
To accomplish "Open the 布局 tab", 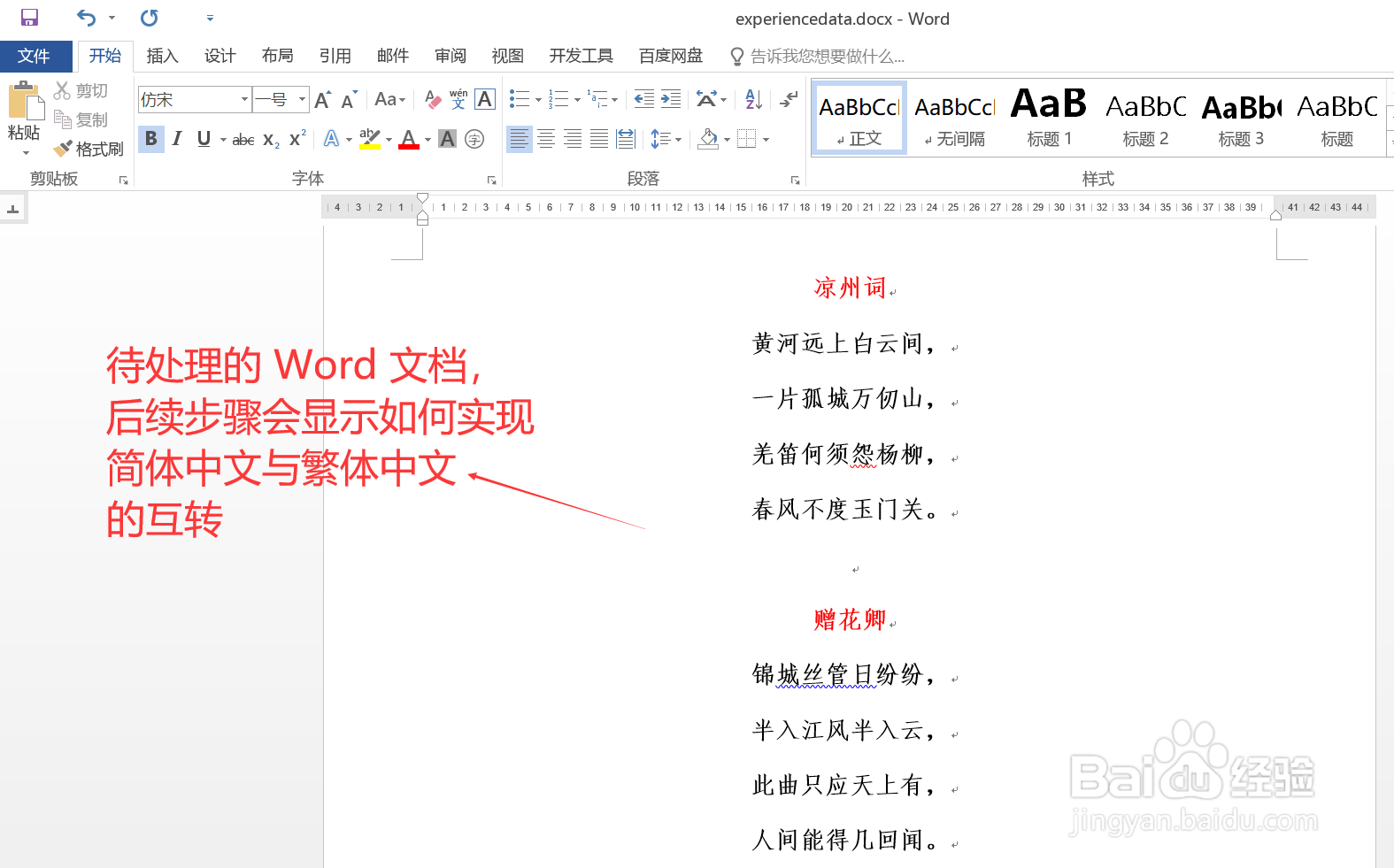I will pyautogui.click(x=277, y=56).
